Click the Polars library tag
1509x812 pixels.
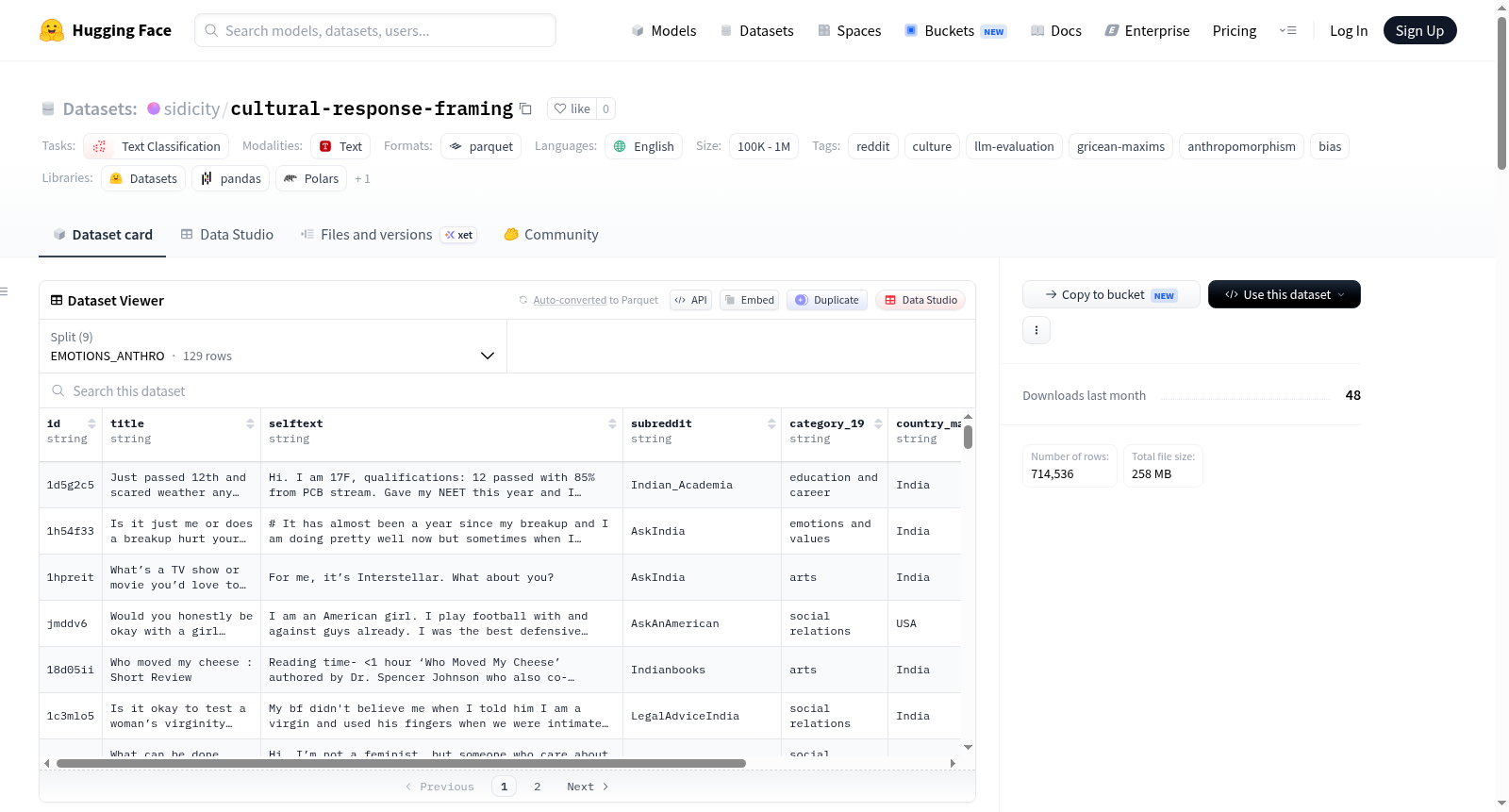click(311, 178)
